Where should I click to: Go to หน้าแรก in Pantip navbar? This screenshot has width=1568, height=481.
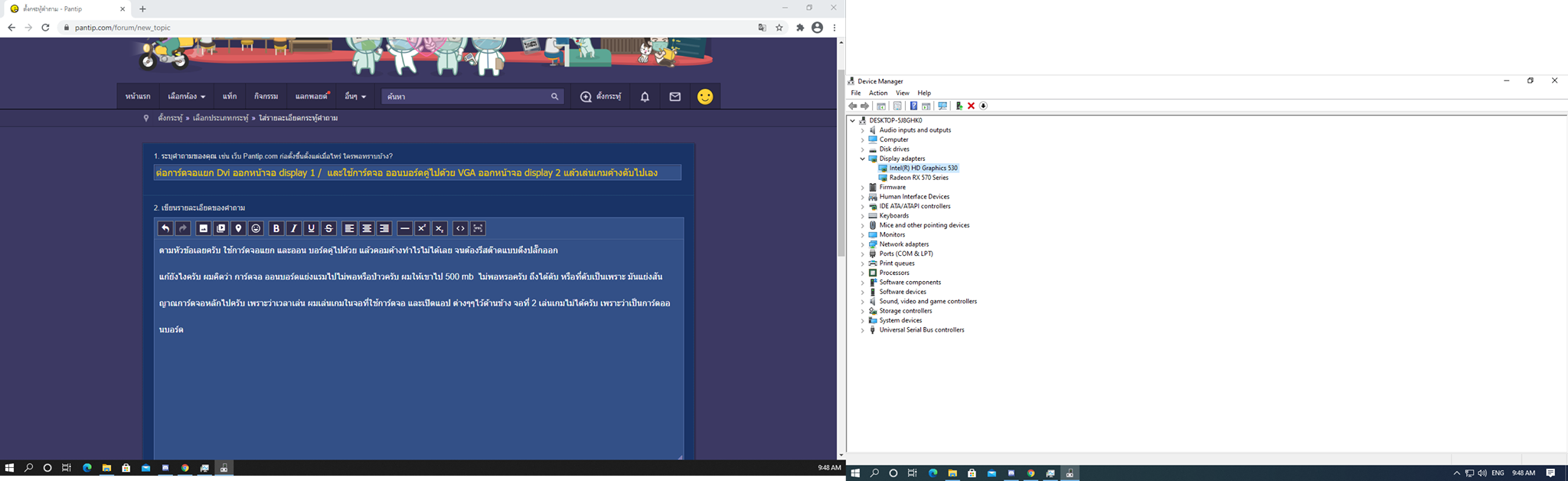(138, 97)
